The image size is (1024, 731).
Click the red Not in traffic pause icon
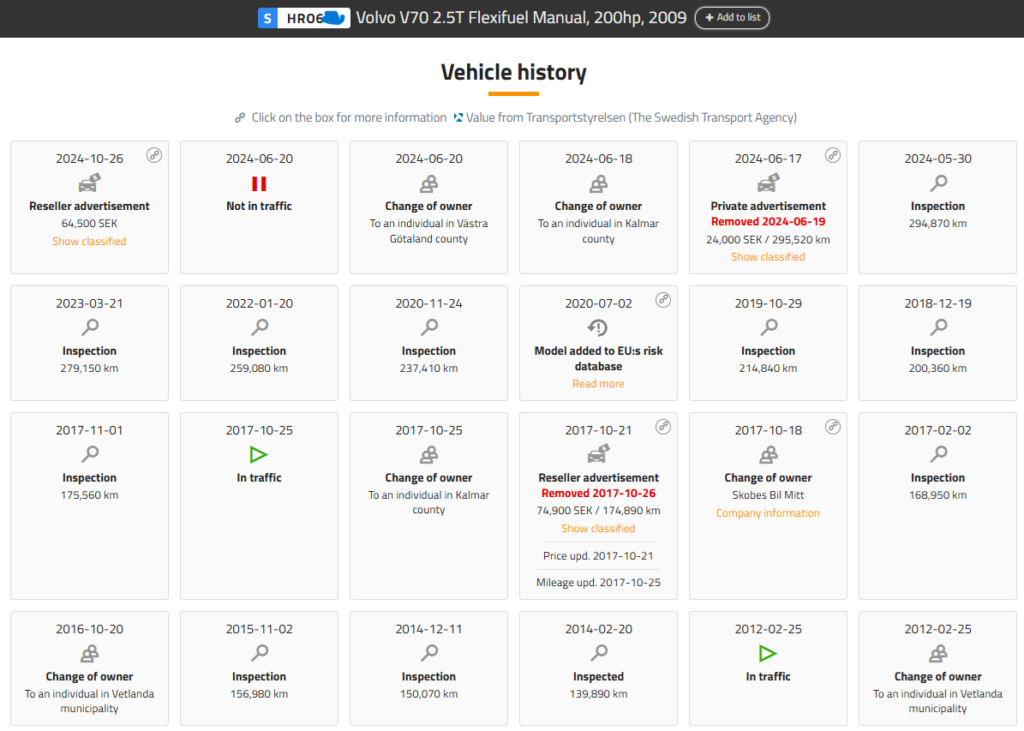[259, 183]
